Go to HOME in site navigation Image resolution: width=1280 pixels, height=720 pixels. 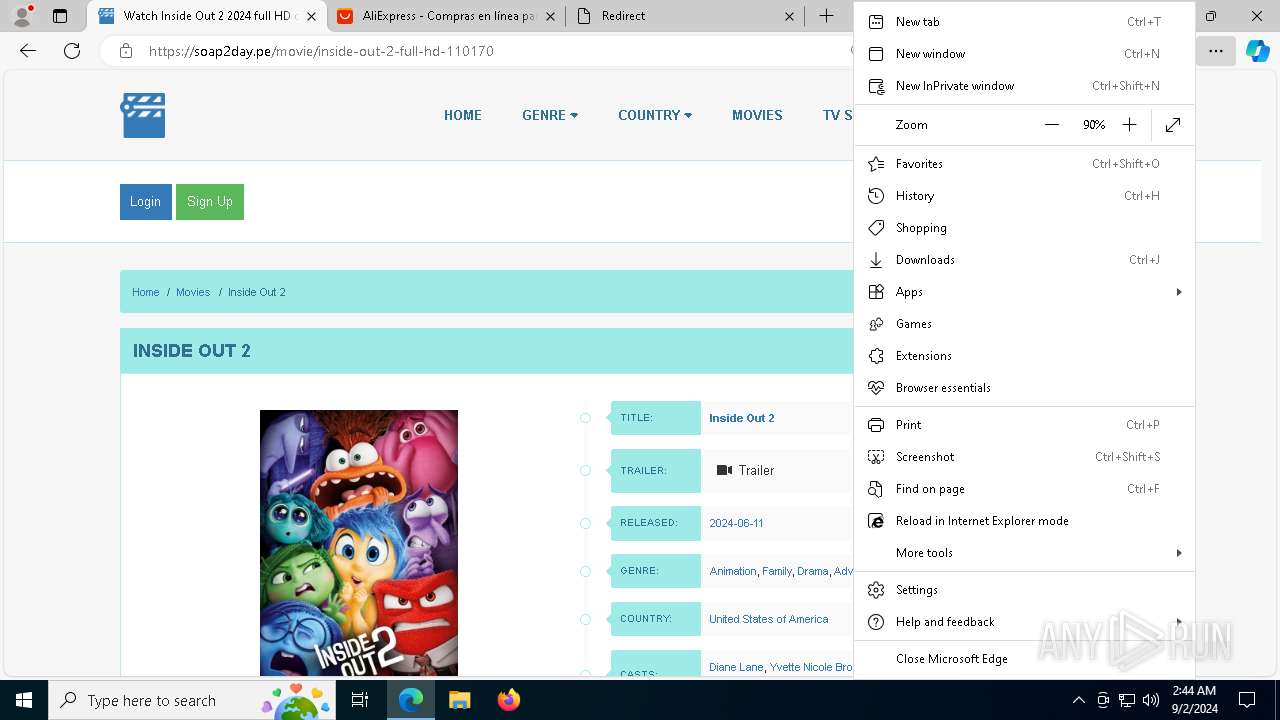[x=463, y=115]
